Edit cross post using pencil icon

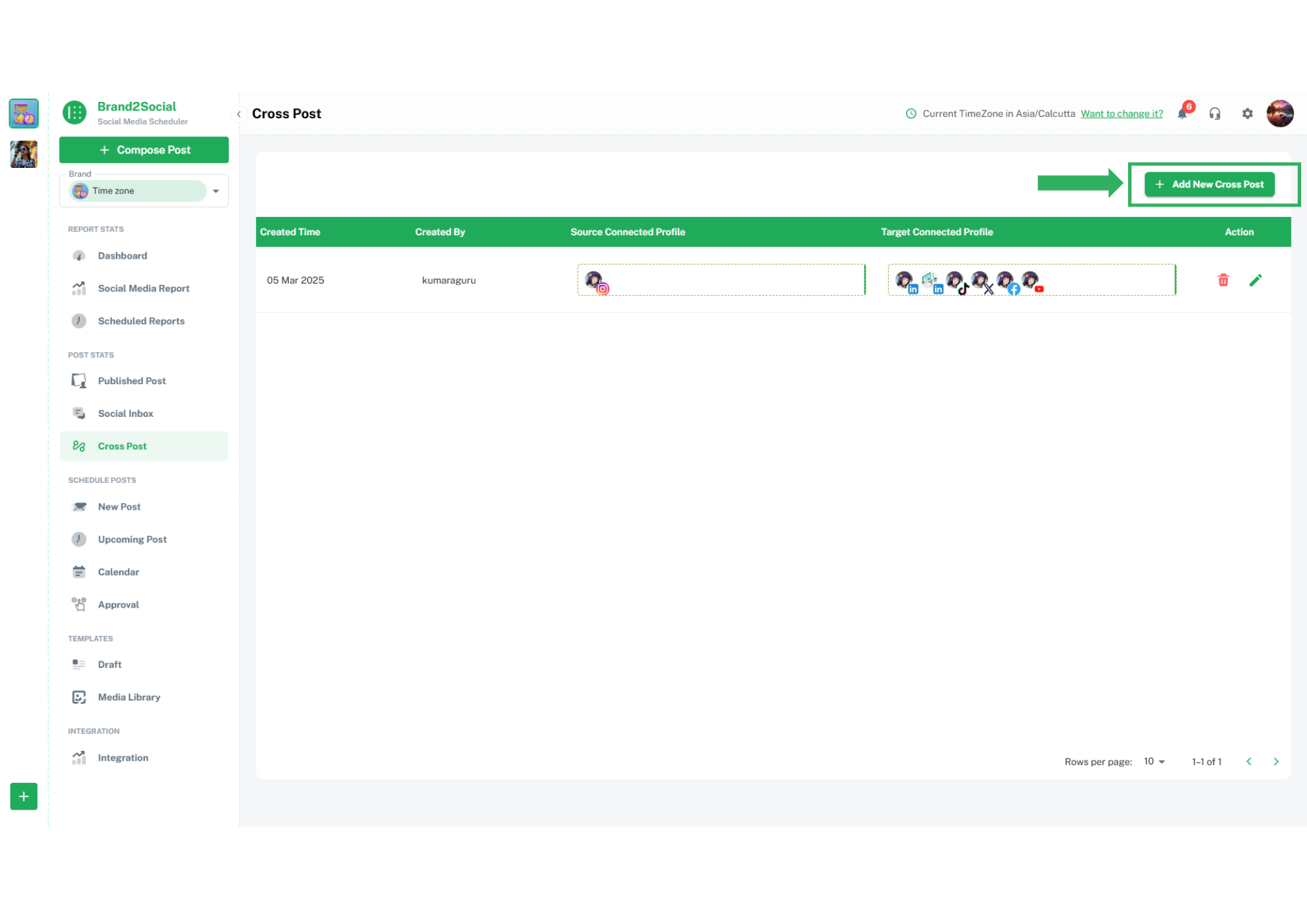[x=1255, y=280]
